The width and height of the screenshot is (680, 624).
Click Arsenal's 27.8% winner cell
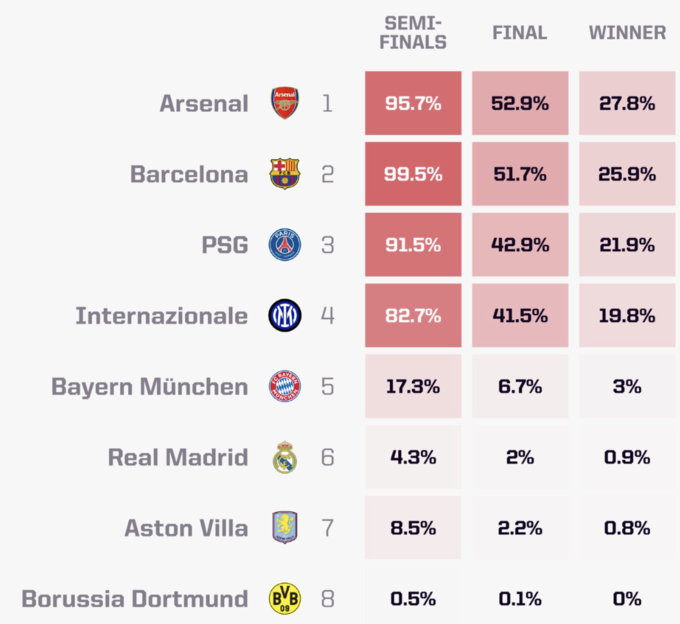pyautogui.click(x=627, y=103)
